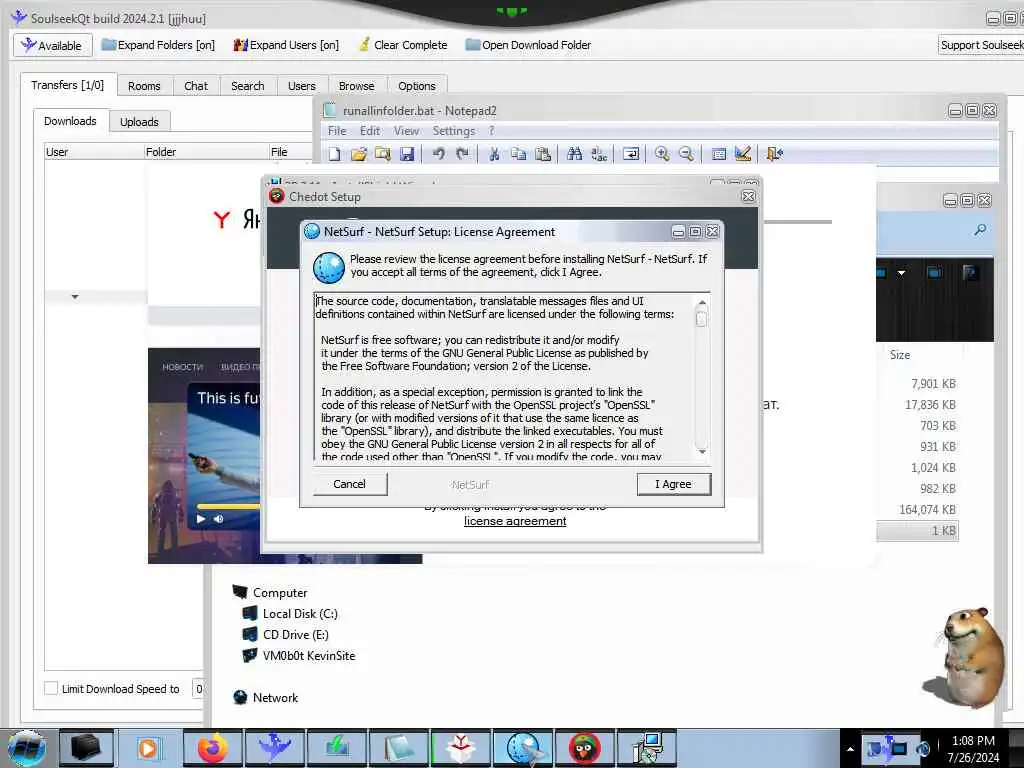Open the File menu in Notepad2

(x=337, y=131)
